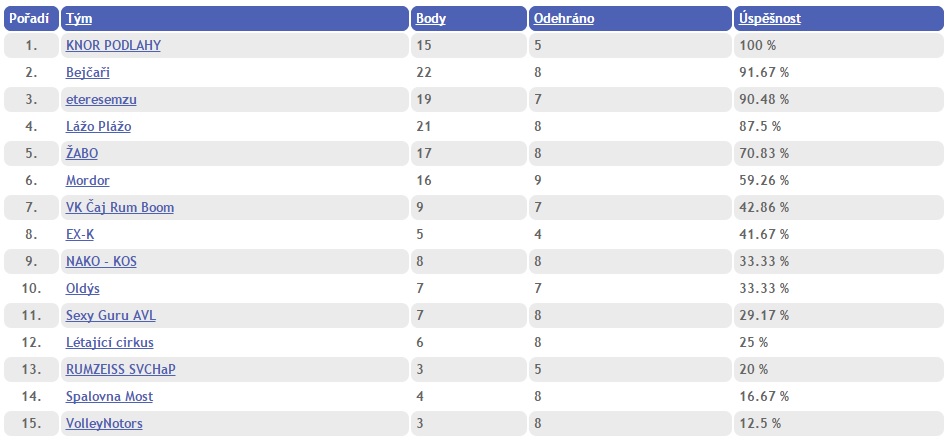Sort by Odehráno column header
946x440 pixels.
(564, 19)
